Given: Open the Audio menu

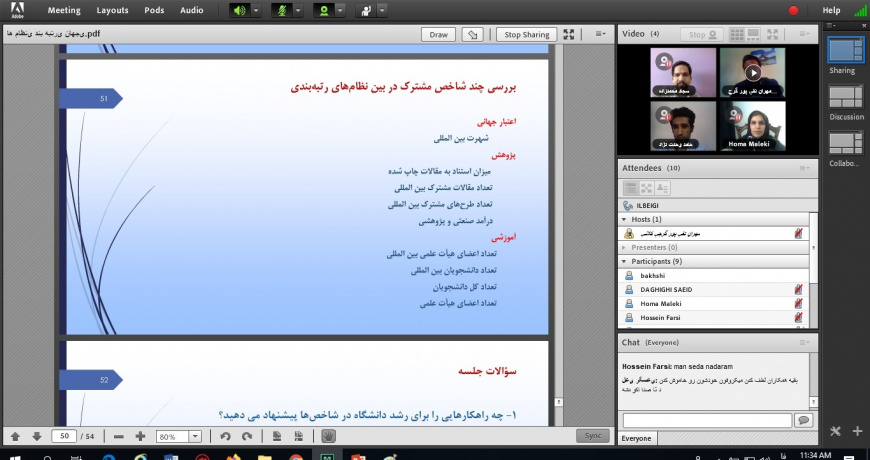Looking at the screenshot, I should 191,11.
